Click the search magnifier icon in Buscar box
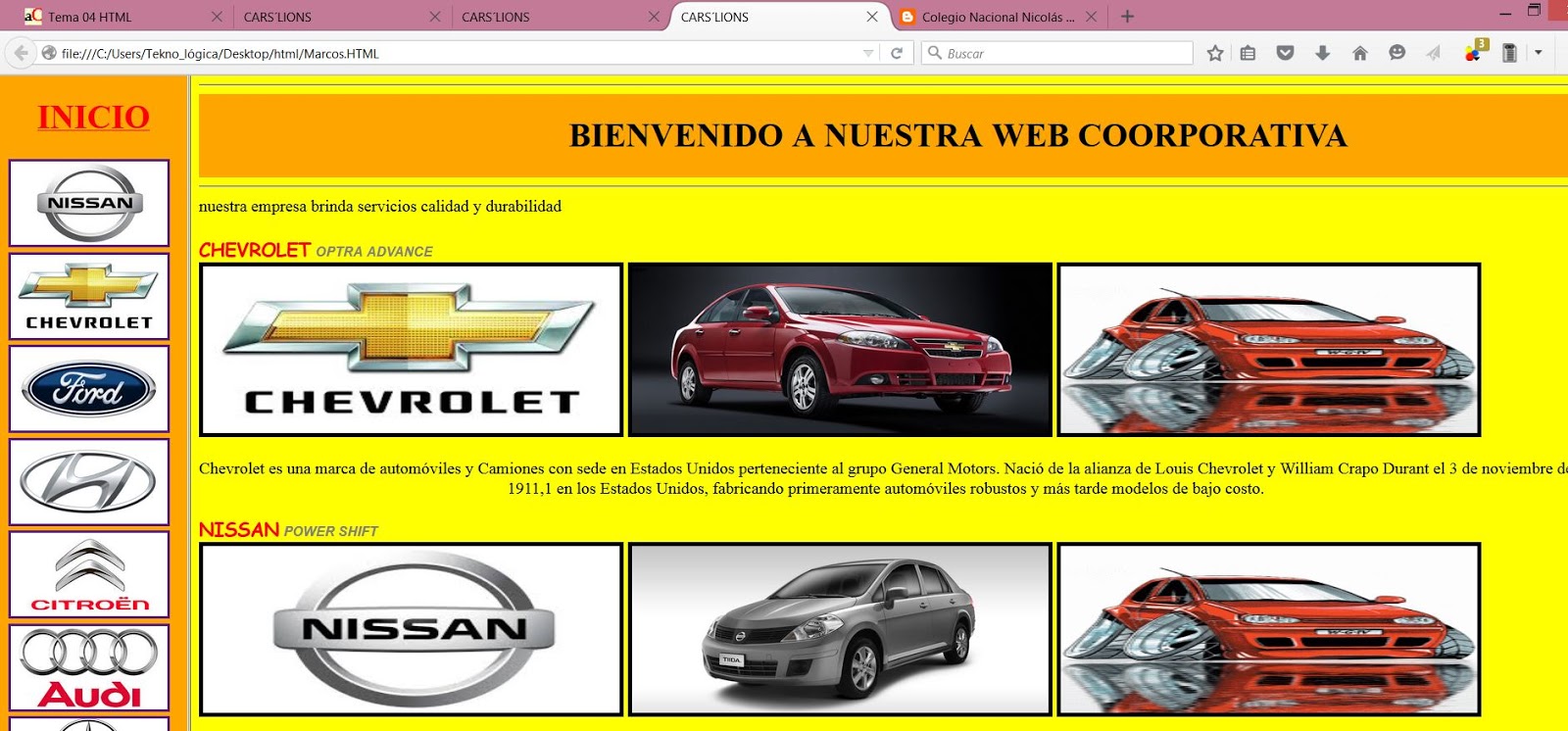 [x=935, y=53]
